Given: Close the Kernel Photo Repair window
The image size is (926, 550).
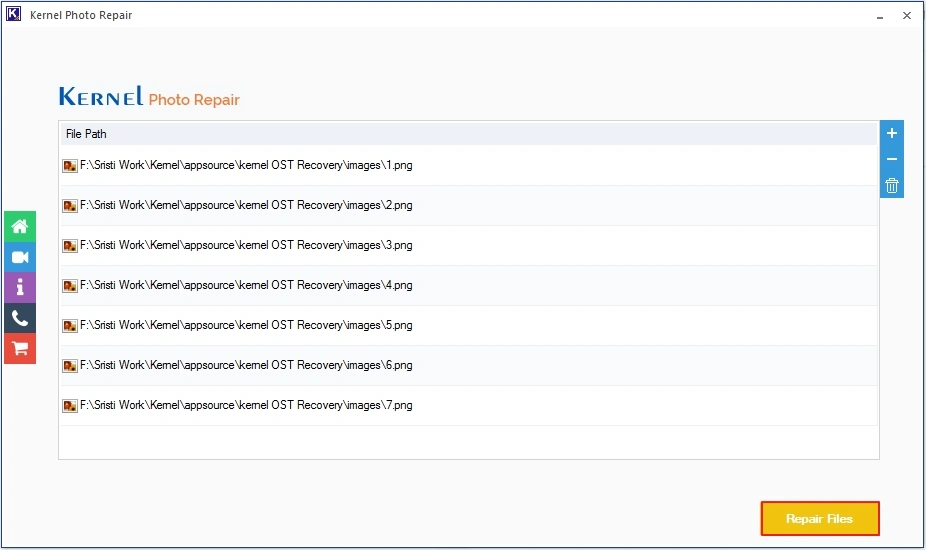Looking at the screenshot, I should click(907, 15).
